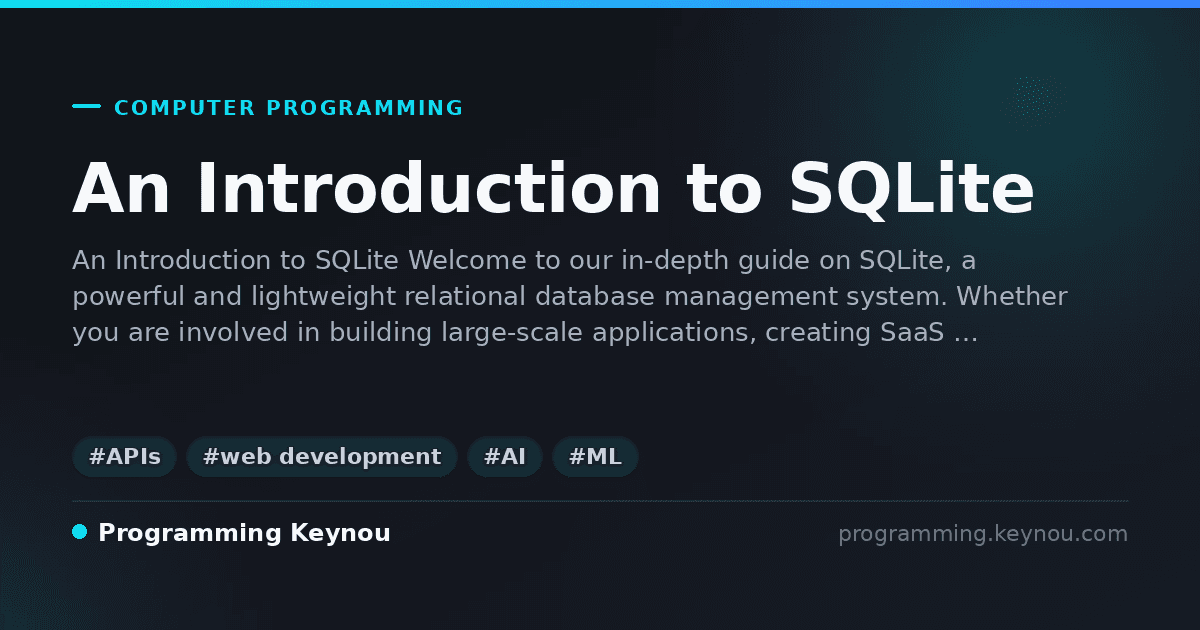
Task: Click the #ML tag pill
Action: pos(595,457)
